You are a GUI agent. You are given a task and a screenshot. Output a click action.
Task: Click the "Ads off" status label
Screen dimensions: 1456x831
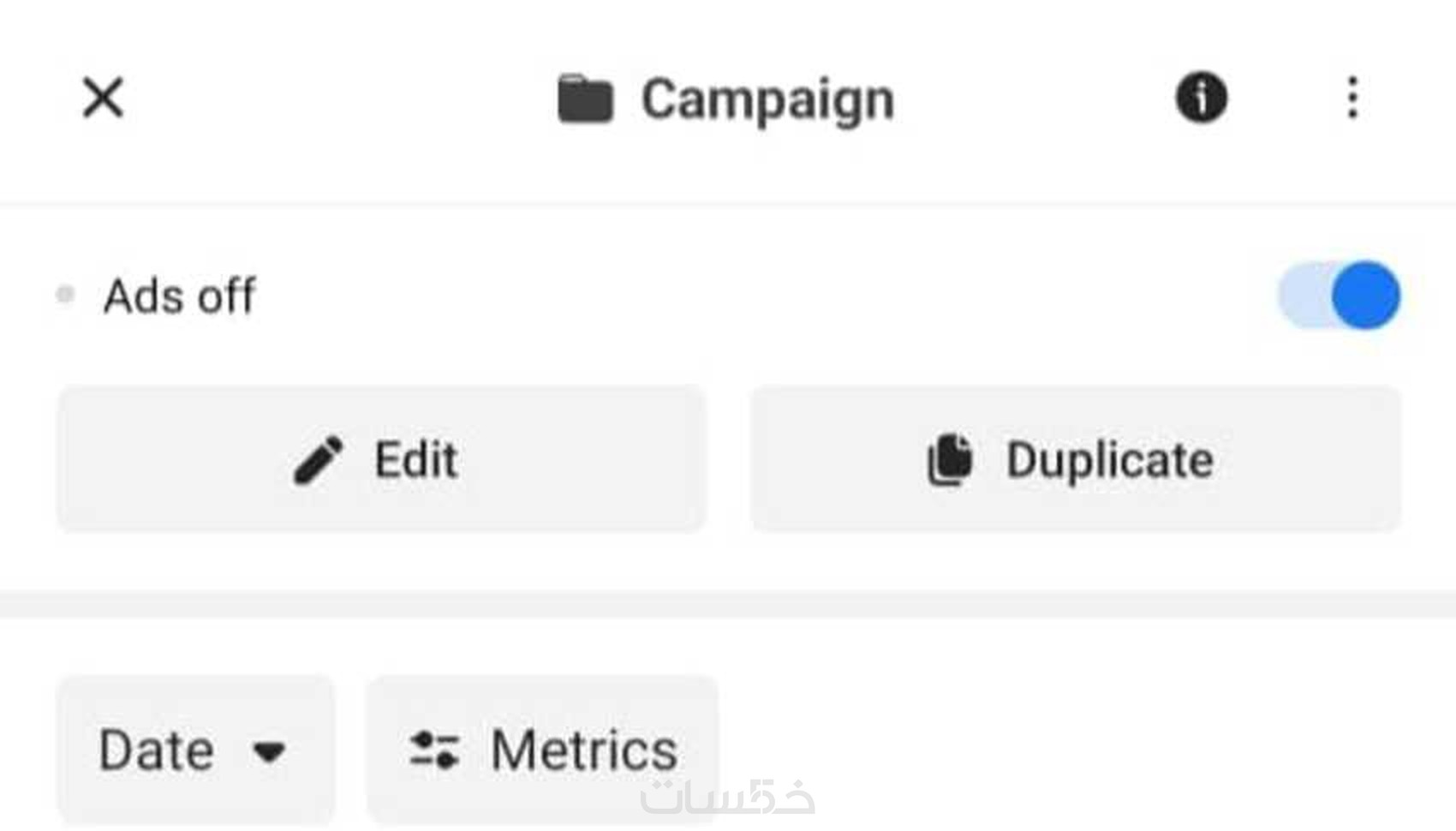[179, 296]
